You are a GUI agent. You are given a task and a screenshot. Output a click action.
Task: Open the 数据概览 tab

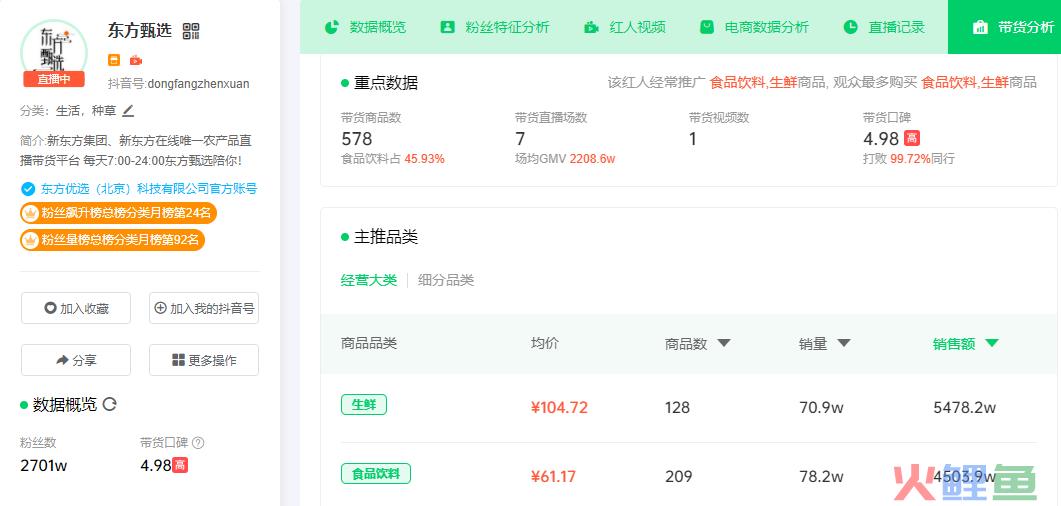pos(365,27)
